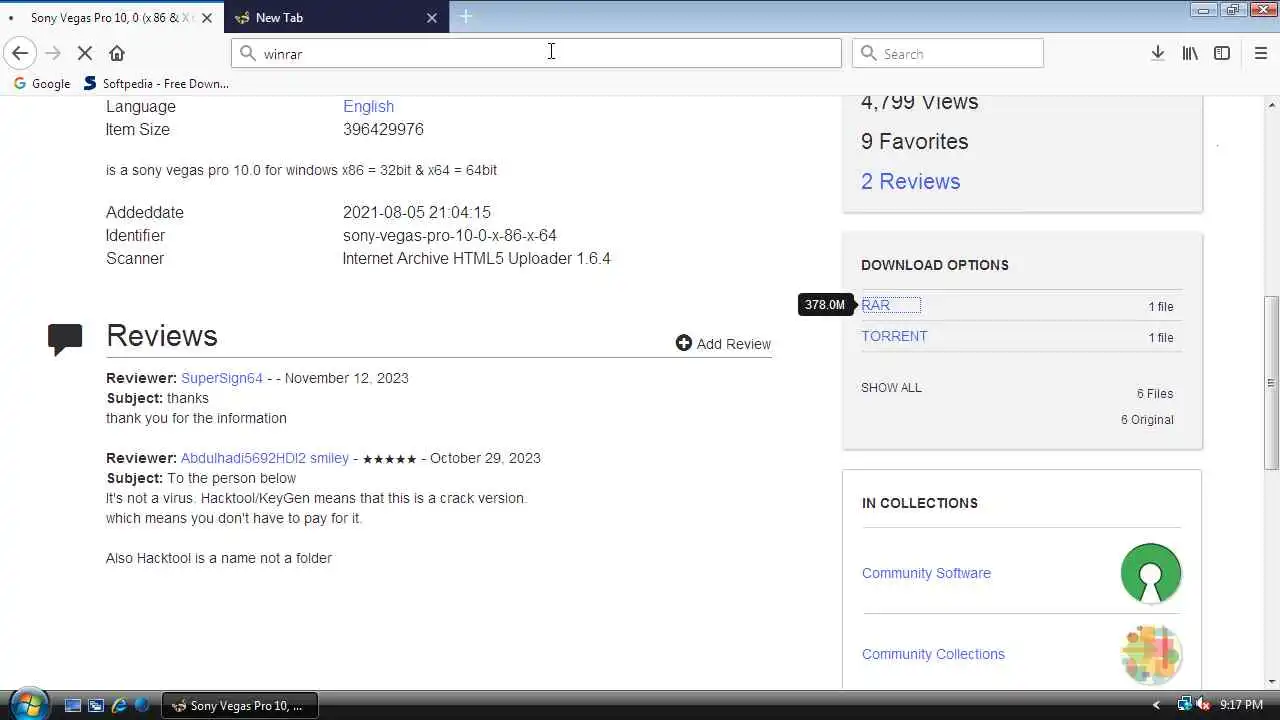Click the page vertical scrollbar thumb
Viewport: 1280px width, 720px height.
pyautogui.click(x=1271, y=382)
